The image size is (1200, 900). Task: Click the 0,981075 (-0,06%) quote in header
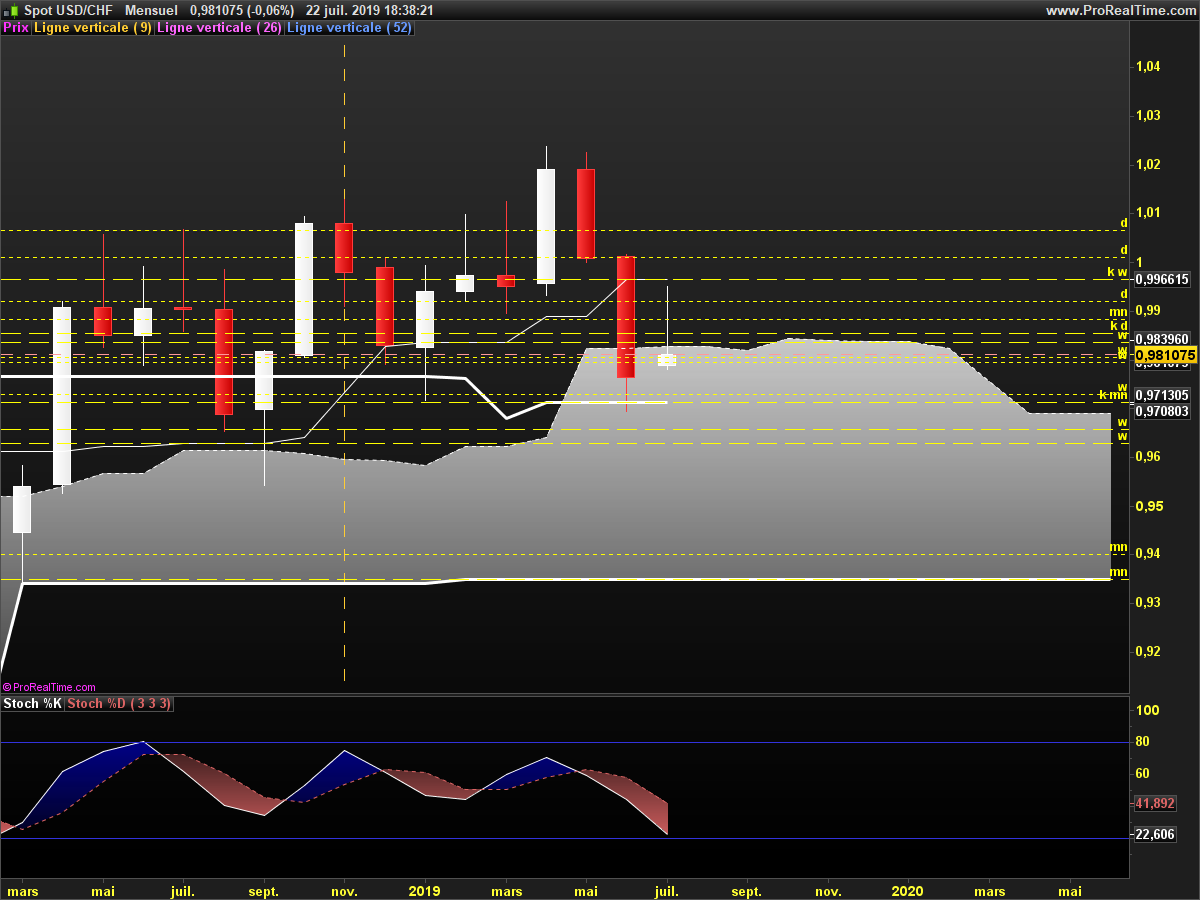tap(242, 10)
